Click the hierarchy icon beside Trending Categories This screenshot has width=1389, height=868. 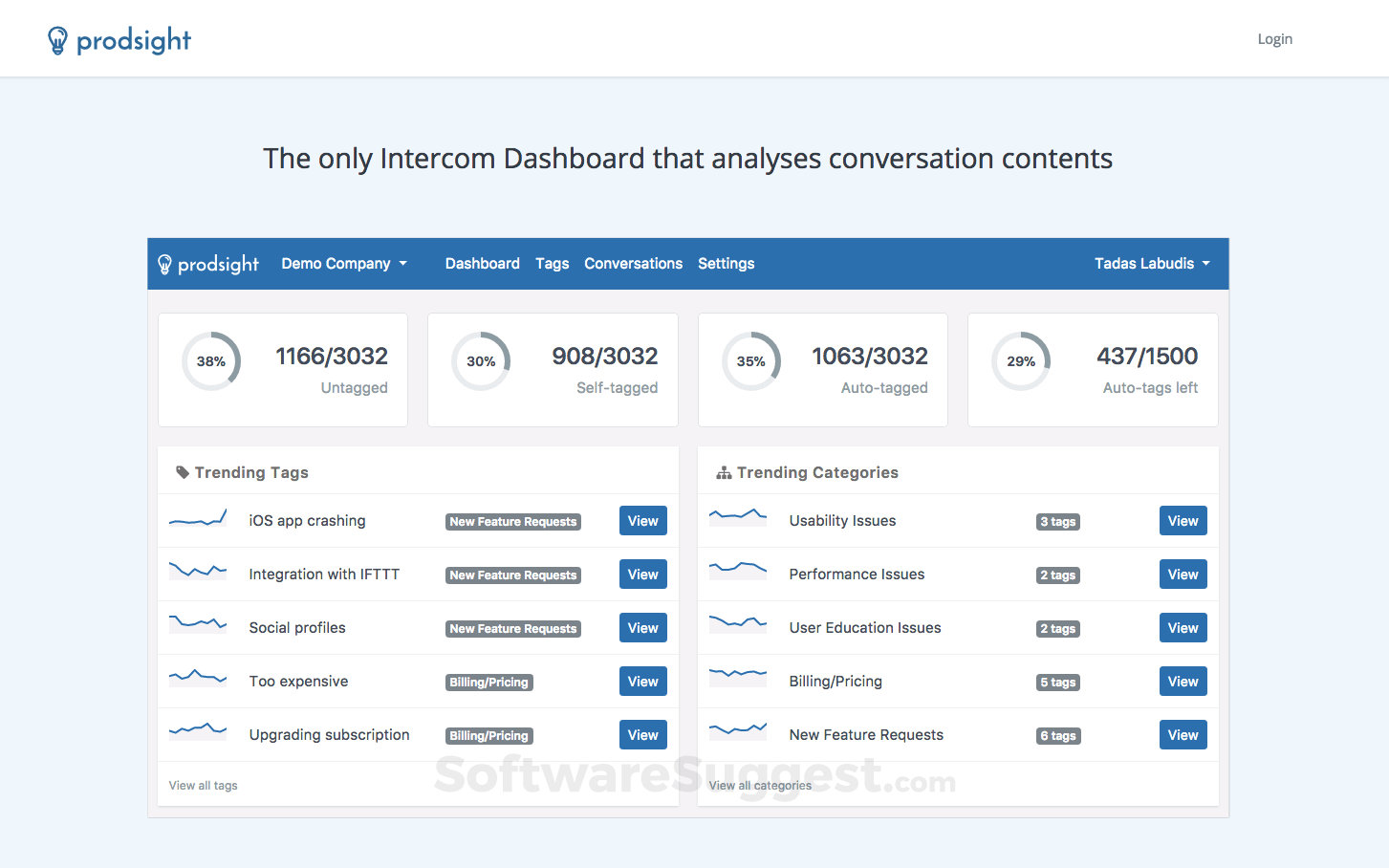[x=725, y=472]
